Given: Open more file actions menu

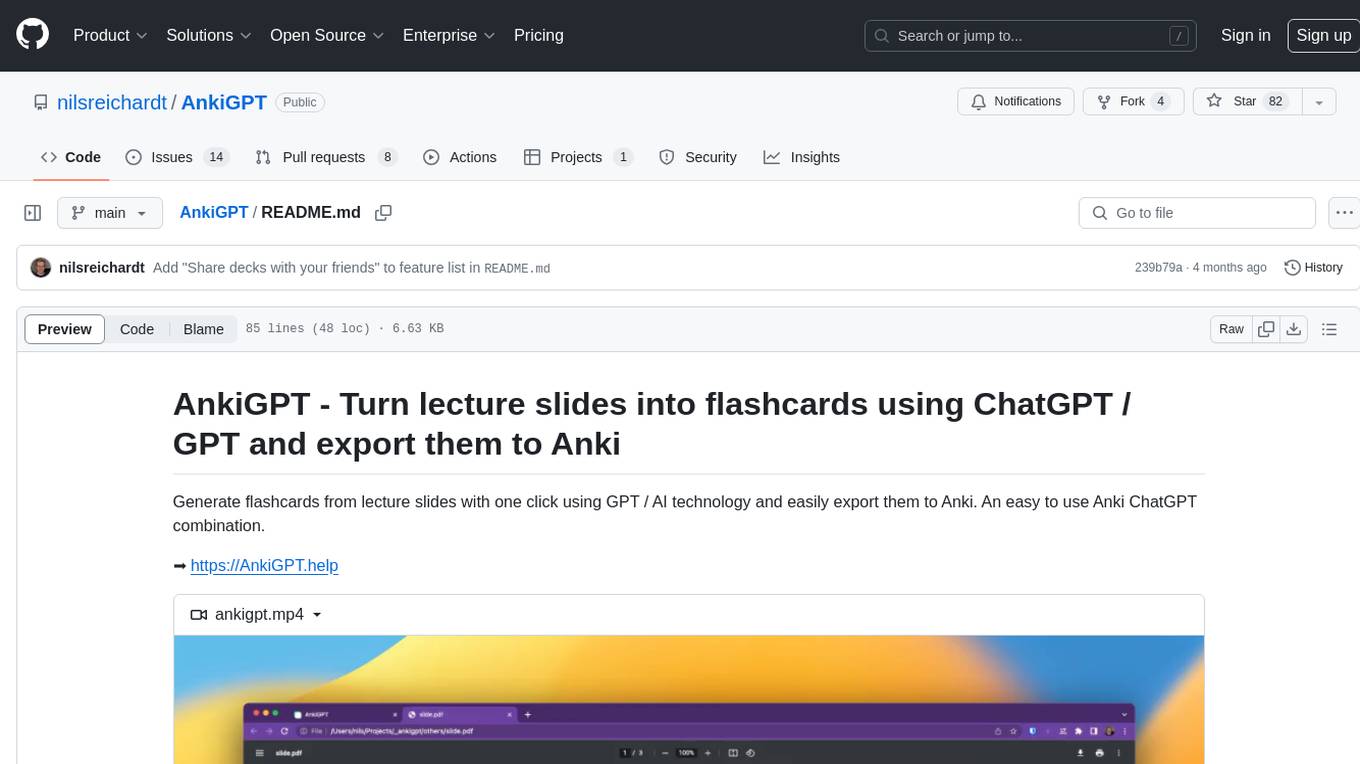Looking at the screenshot, I should pos(1344,213).
